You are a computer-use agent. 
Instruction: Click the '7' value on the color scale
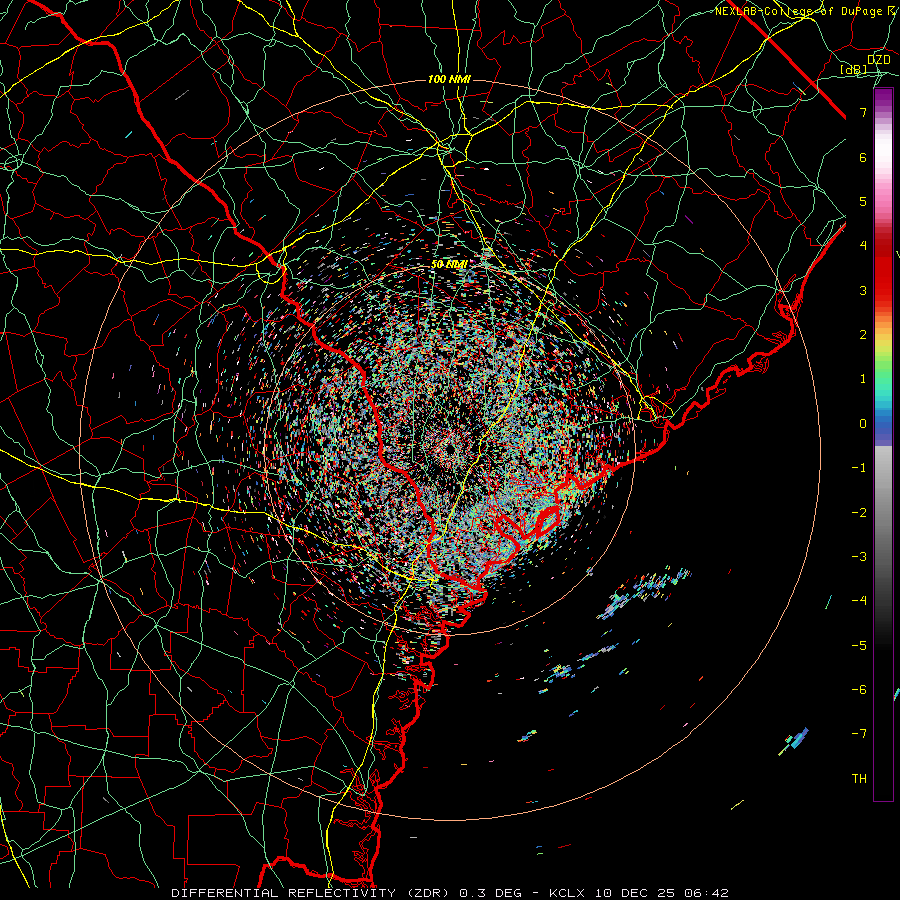coord(863,112)
